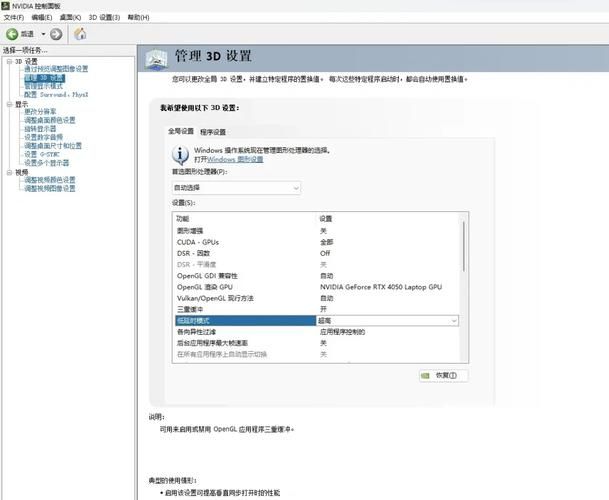Select 更改分辨率 in the task tree
This screenshot has height=500, width=609.
(x=41, y=111)
